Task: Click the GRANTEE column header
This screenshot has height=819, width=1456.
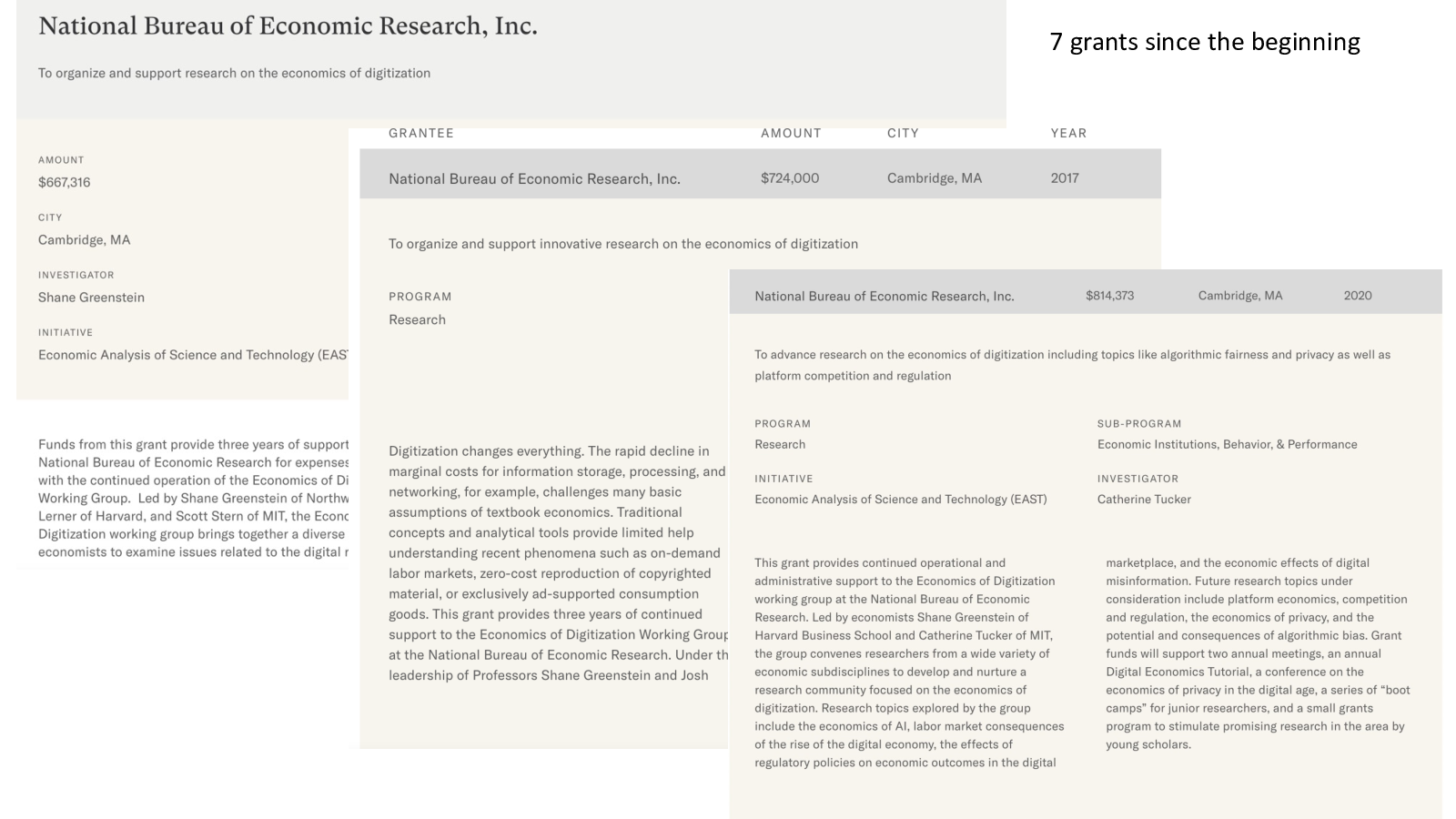Action: (421, 133)
